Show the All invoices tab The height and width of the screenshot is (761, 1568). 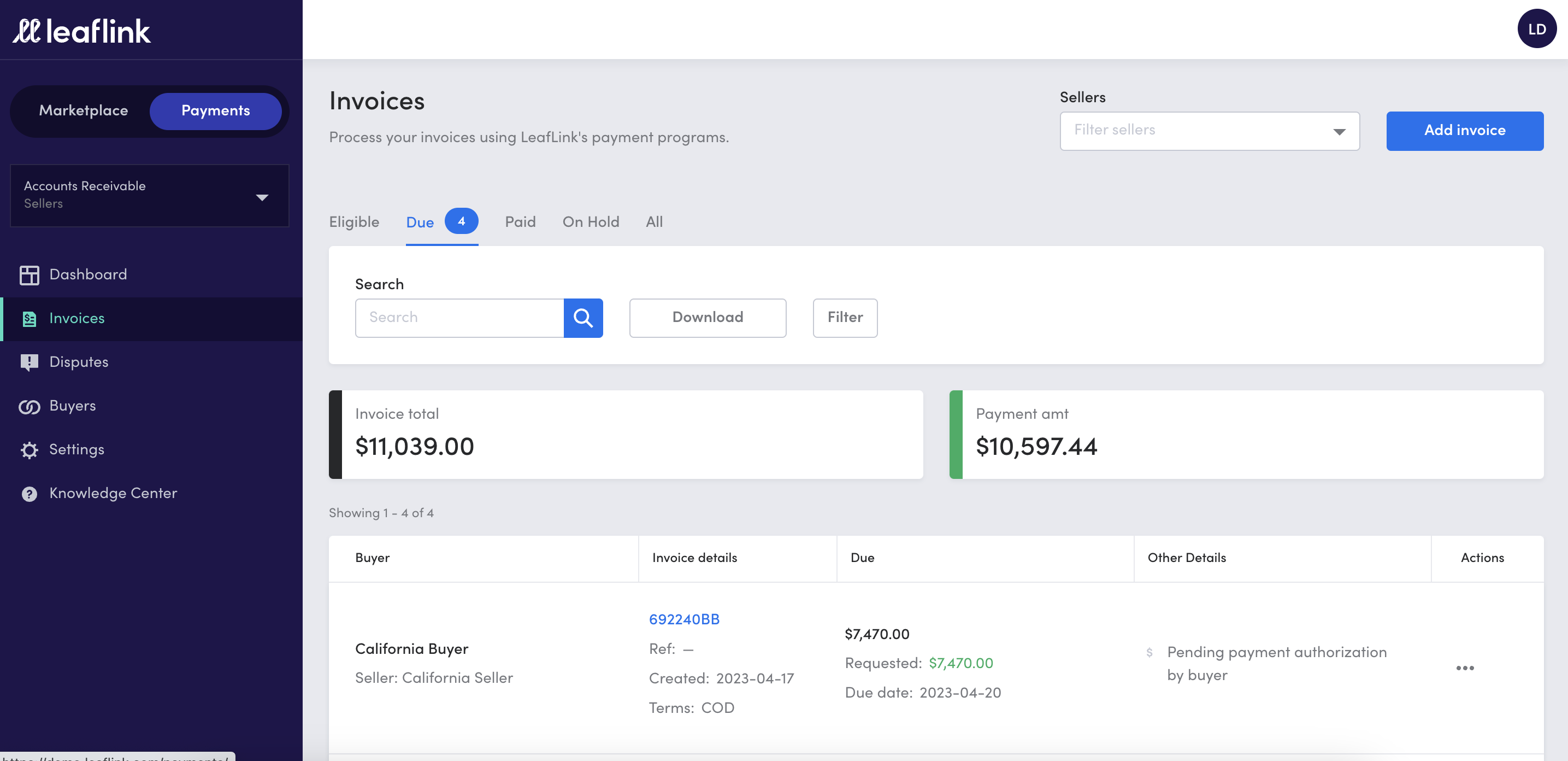[654, 223]
